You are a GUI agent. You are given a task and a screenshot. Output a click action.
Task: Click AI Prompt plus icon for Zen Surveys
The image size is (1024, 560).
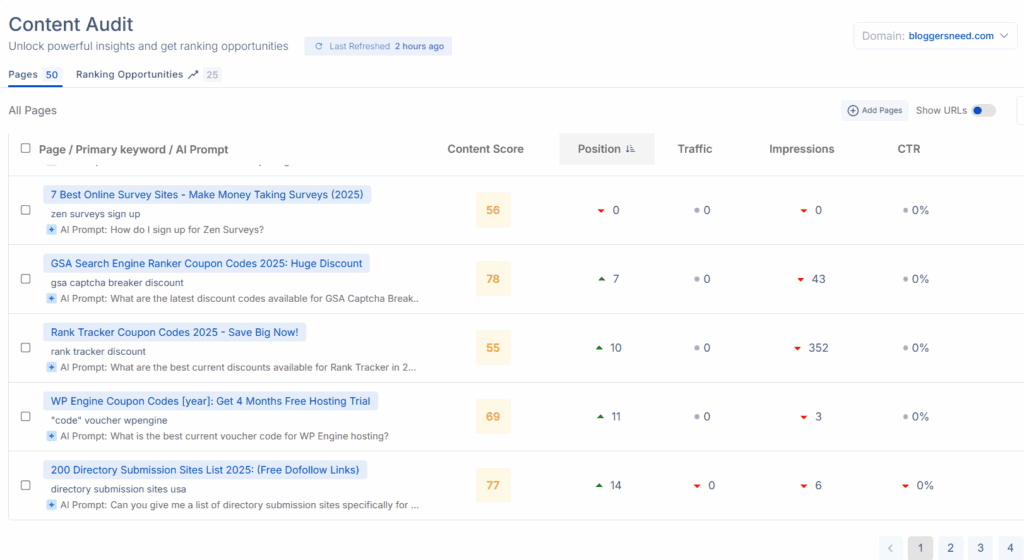pos(51,229)
